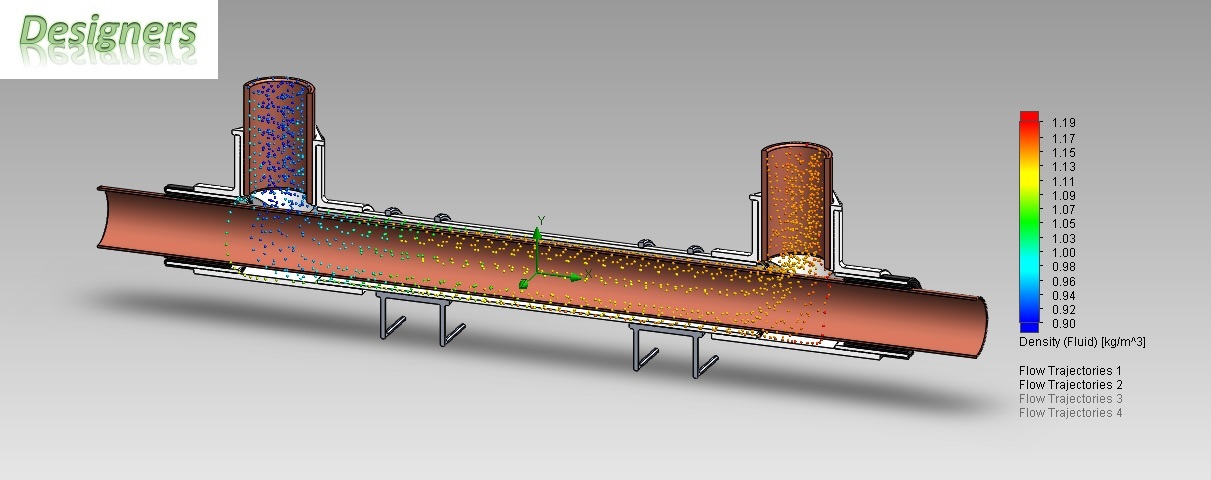Click the coordinate triad at model origin
This screenshot has height=480, width=1211.
point(550,257)
